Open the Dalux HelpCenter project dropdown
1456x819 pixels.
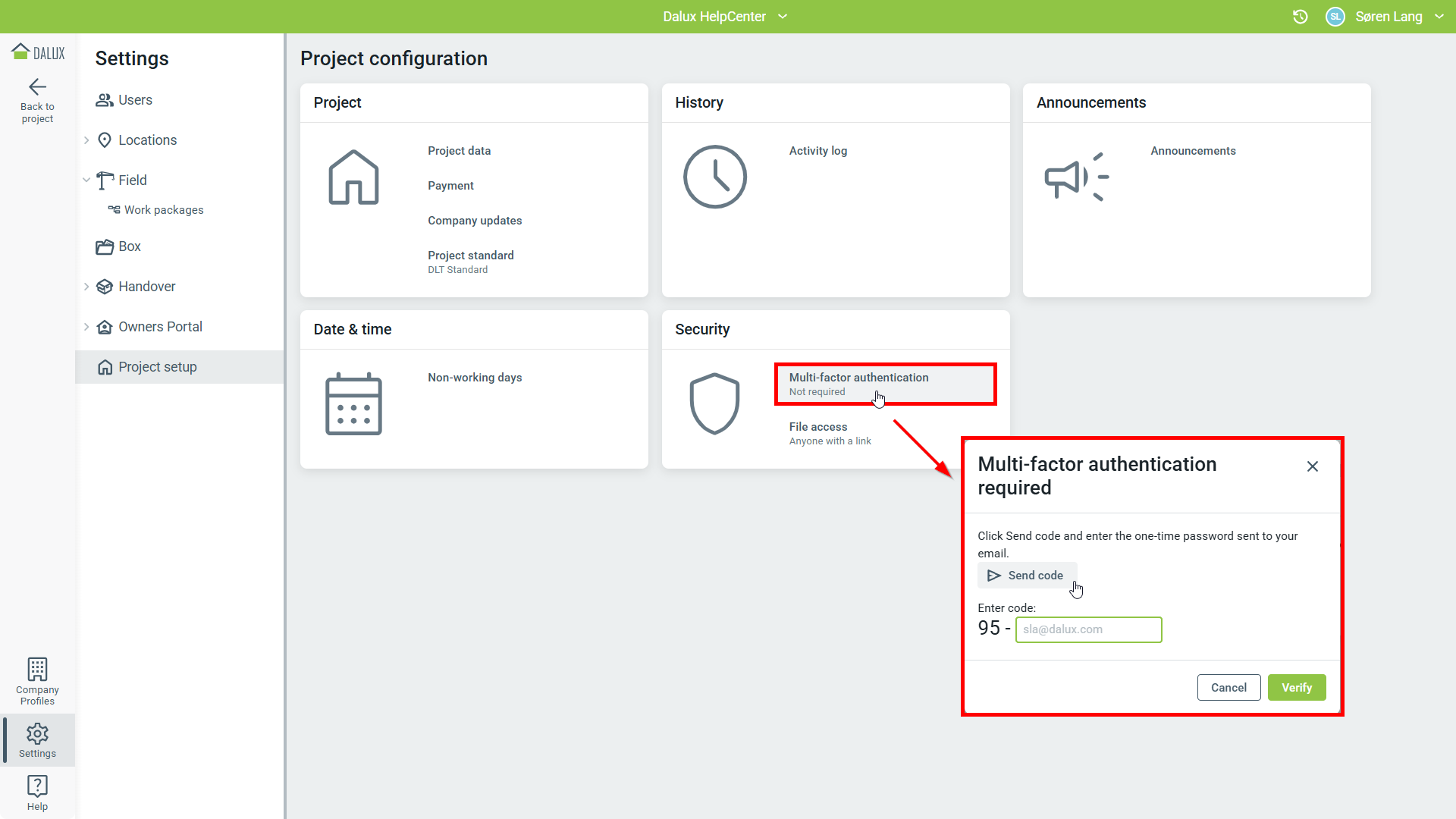click(724, 17)
